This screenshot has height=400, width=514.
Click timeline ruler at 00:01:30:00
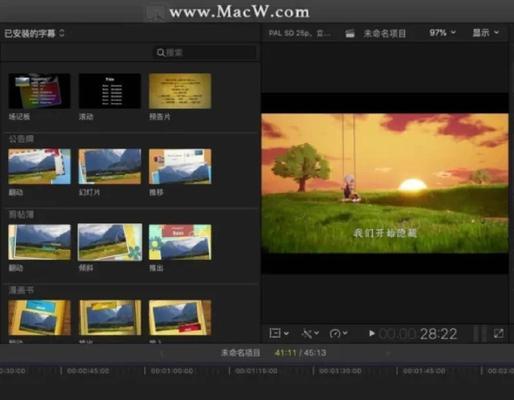[340, 371]
